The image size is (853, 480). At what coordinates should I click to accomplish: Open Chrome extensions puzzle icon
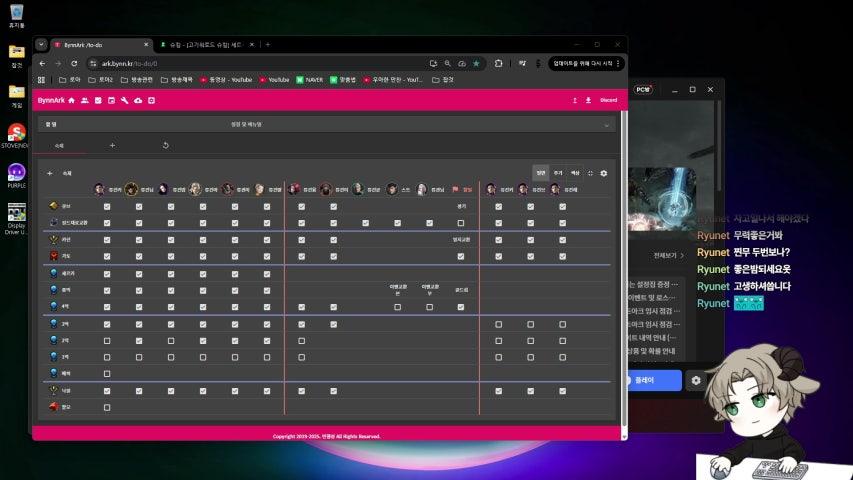tap(498, 64)
